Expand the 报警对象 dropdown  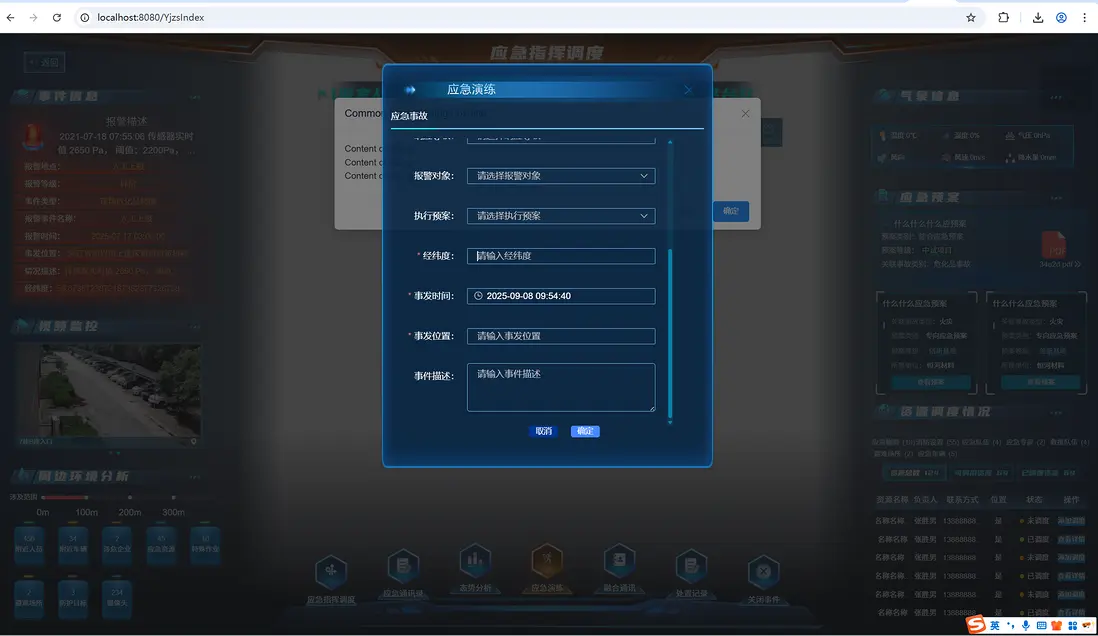[x=561, y=176]
